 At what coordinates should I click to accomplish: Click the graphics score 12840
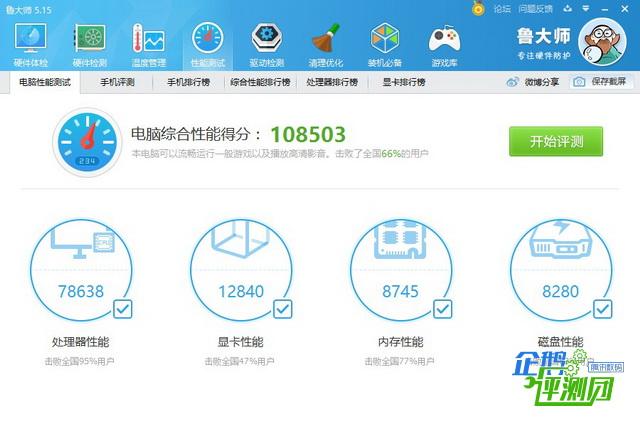click(x=241, y=291)
